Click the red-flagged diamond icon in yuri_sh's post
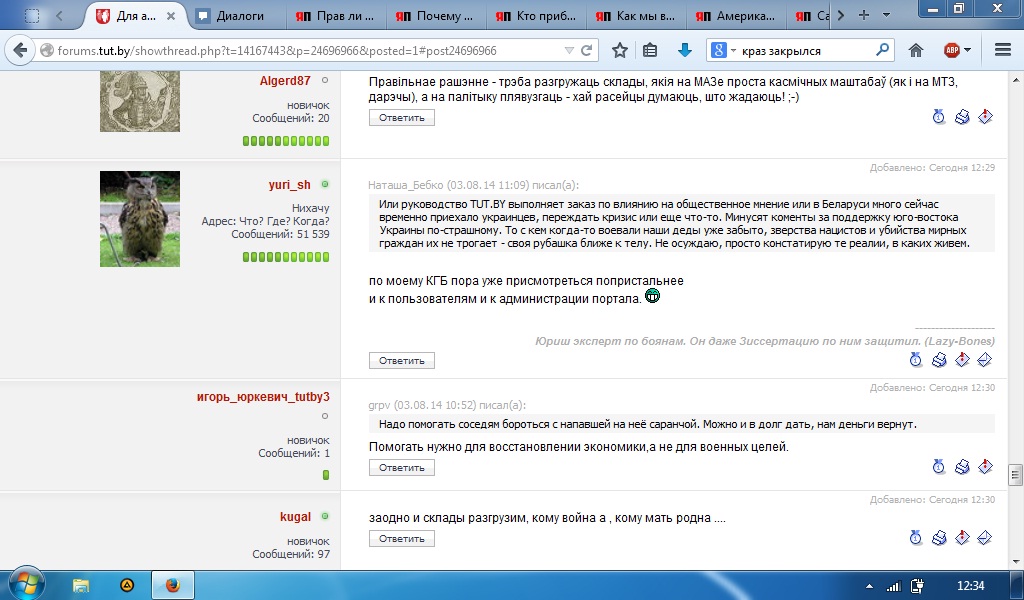 click(x=962, y=359)
